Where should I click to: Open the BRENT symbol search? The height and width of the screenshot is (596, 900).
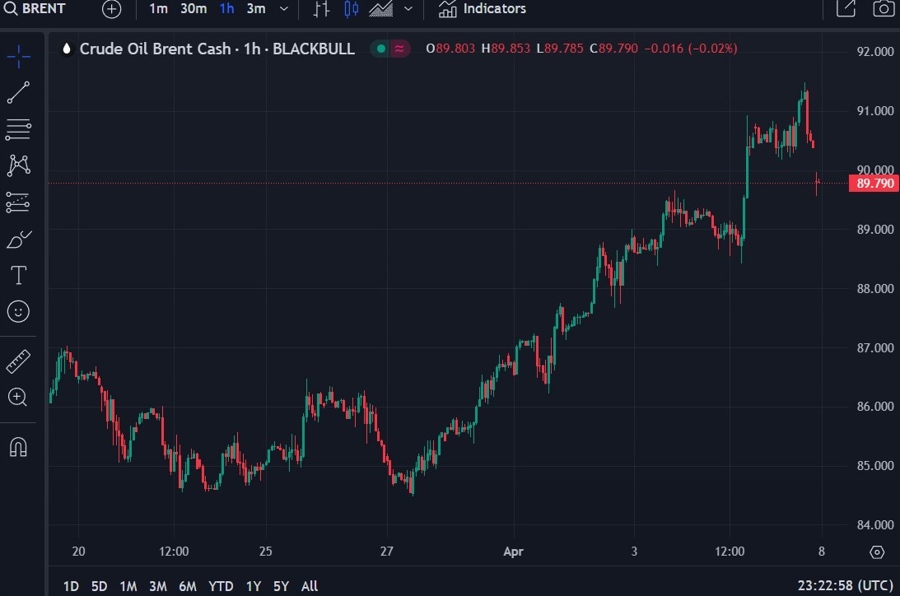tap(34, 9)
